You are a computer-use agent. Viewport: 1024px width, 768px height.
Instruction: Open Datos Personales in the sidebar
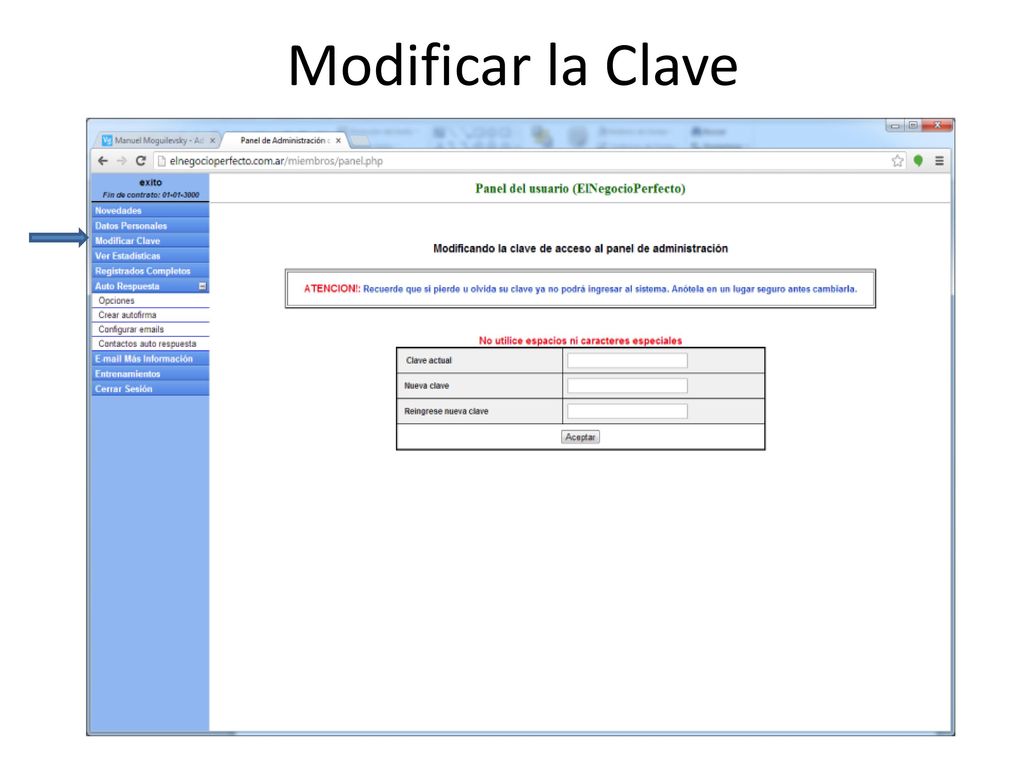pos(150,225)
